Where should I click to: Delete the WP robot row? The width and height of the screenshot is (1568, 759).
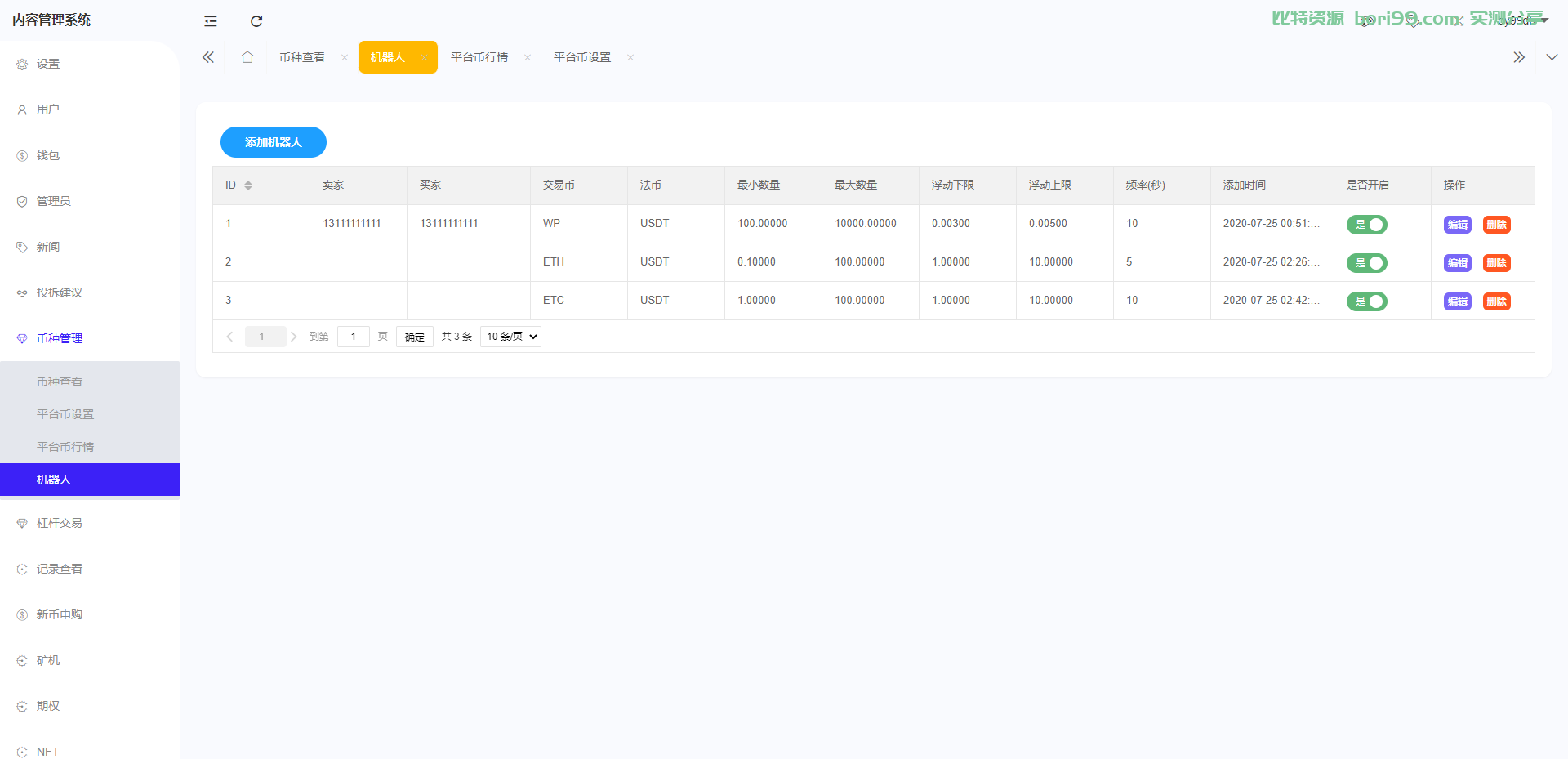pos(1497,225)
